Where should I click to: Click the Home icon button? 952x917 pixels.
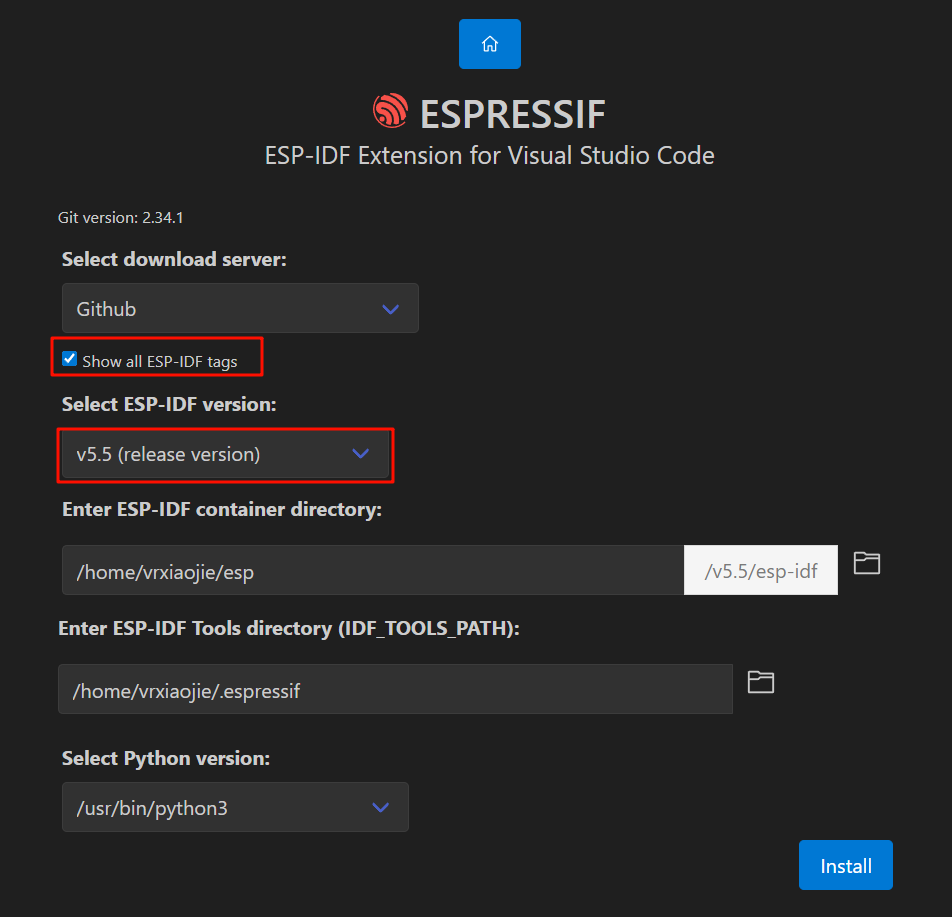point(490,44)
